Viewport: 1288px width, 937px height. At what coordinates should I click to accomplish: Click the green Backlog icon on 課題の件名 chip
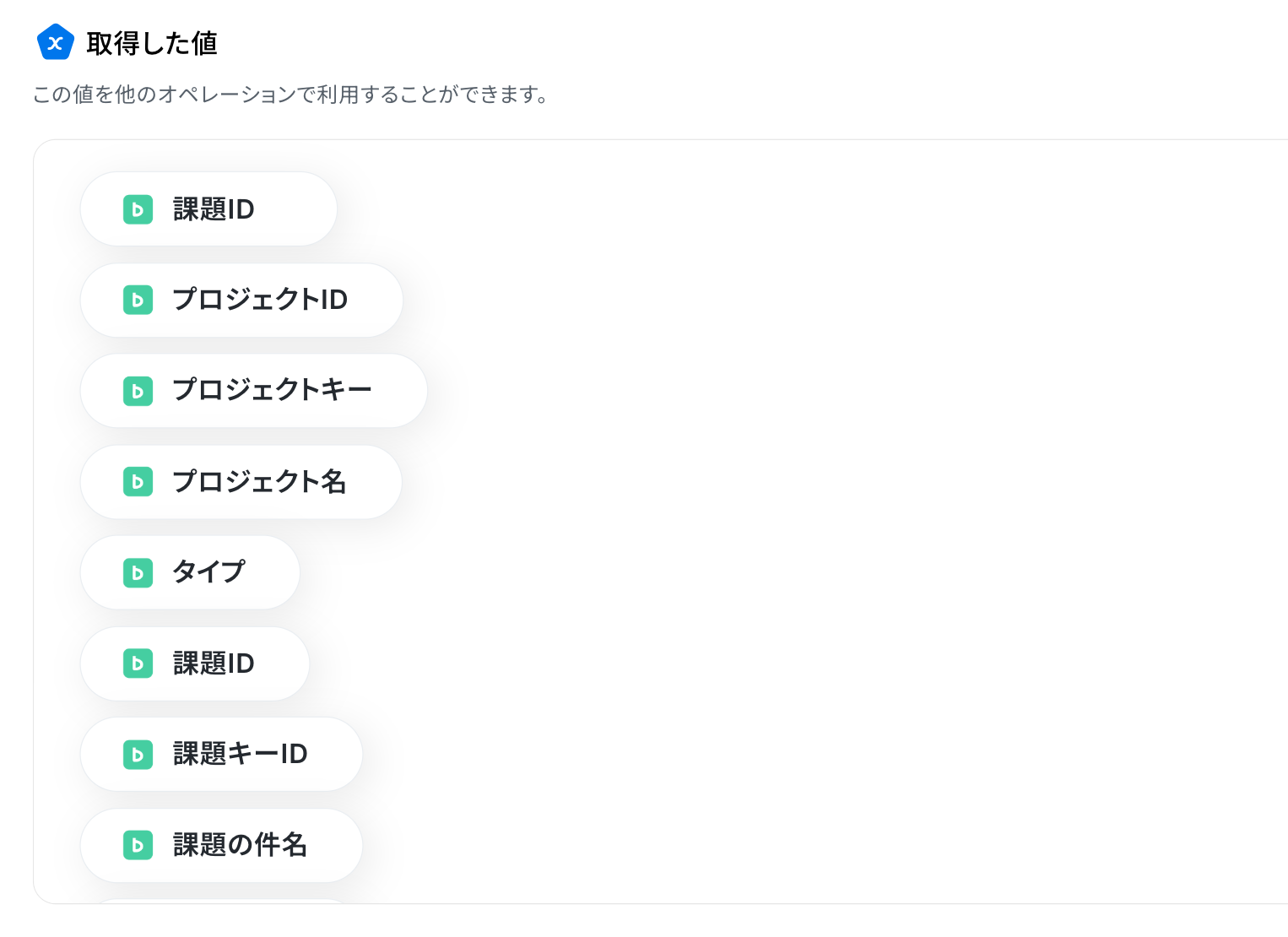(x=138, y=845)
